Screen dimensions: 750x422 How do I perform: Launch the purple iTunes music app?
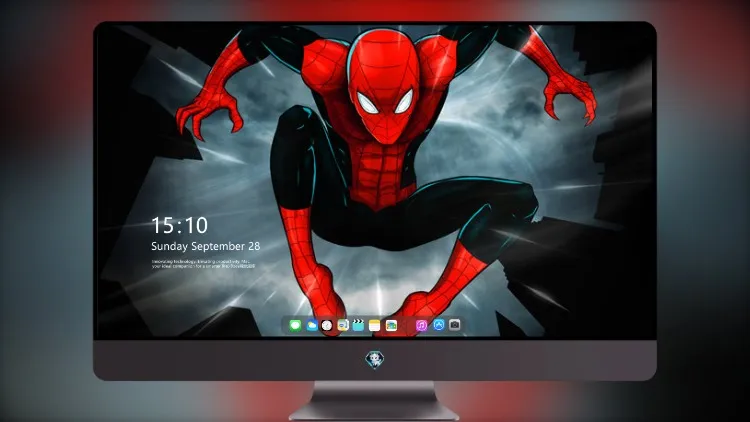pos(421,325)
